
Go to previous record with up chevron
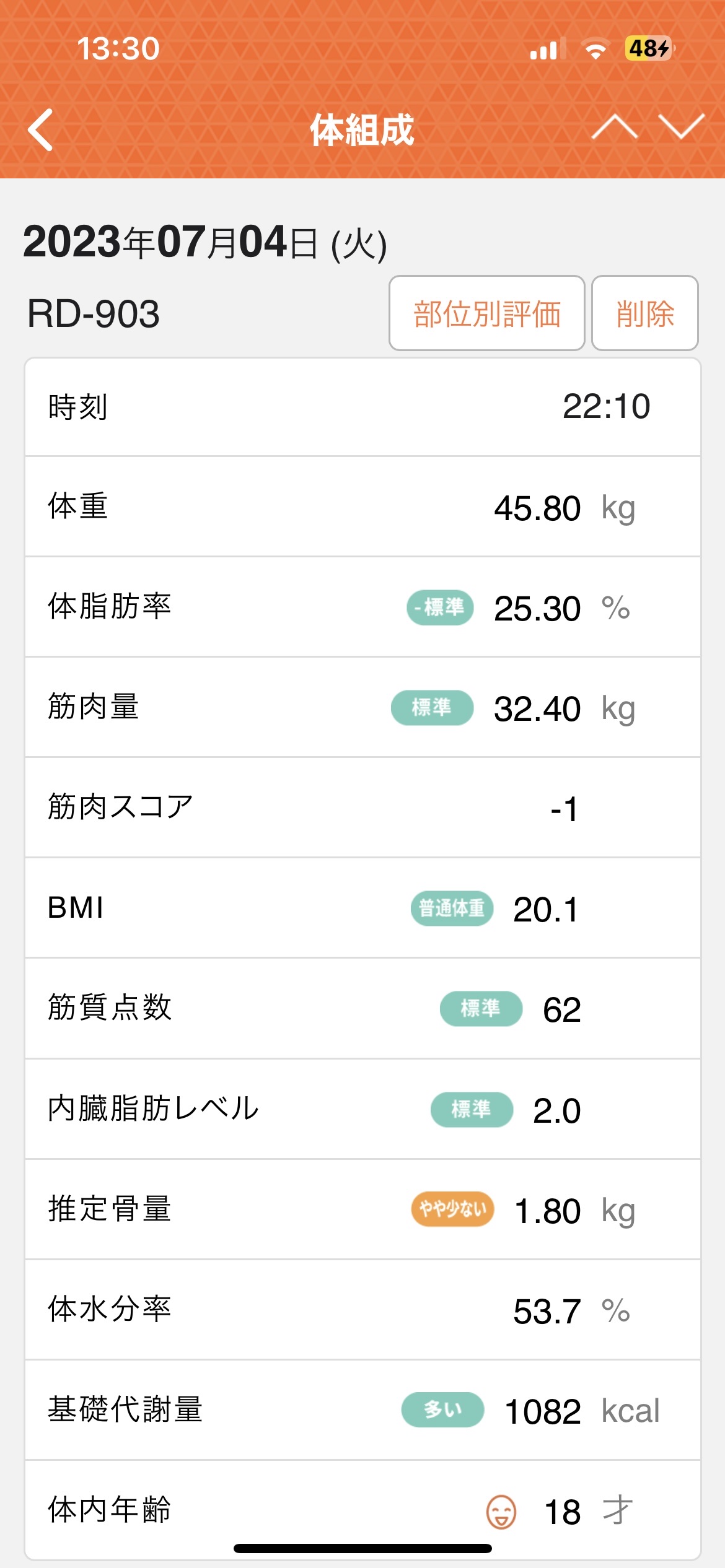614,127
